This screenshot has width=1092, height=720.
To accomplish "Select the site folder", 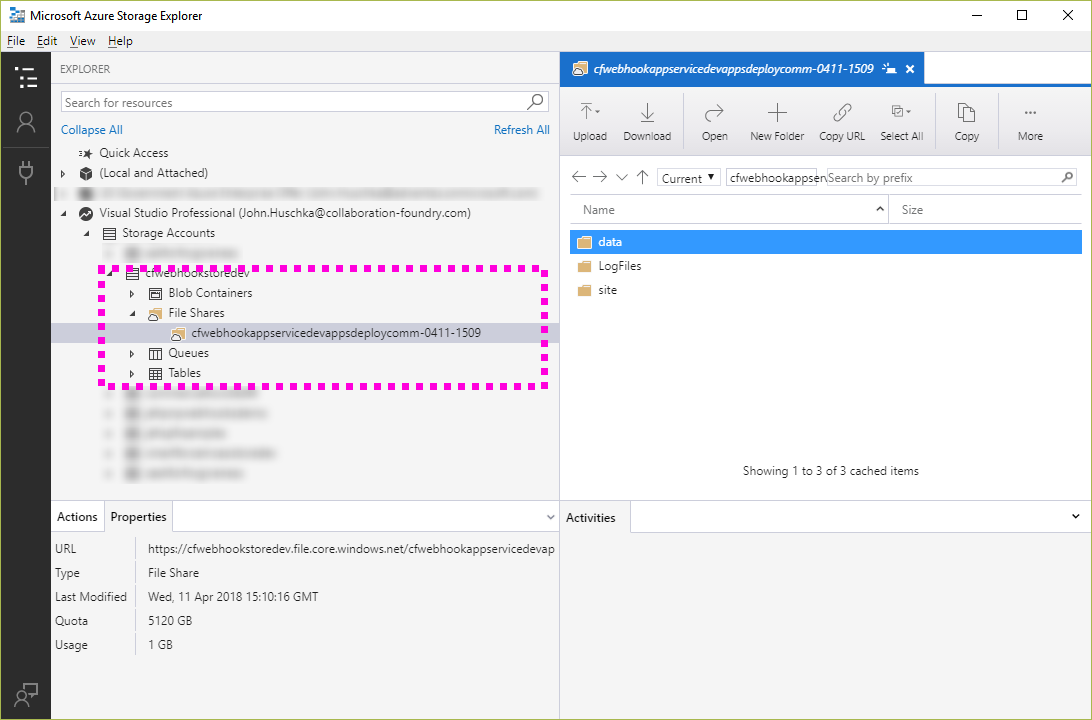I will tap(825, 290).
